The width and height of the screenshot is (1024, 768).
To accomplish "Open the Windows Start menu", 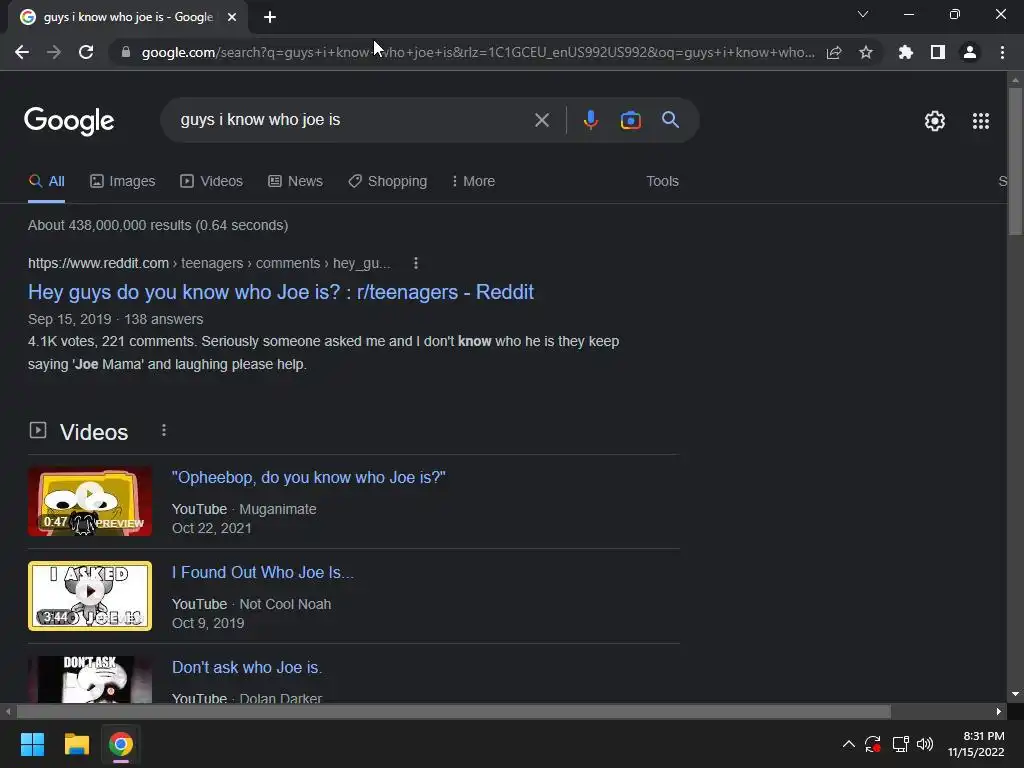I will pyautogui.click(x=32, y=744).
